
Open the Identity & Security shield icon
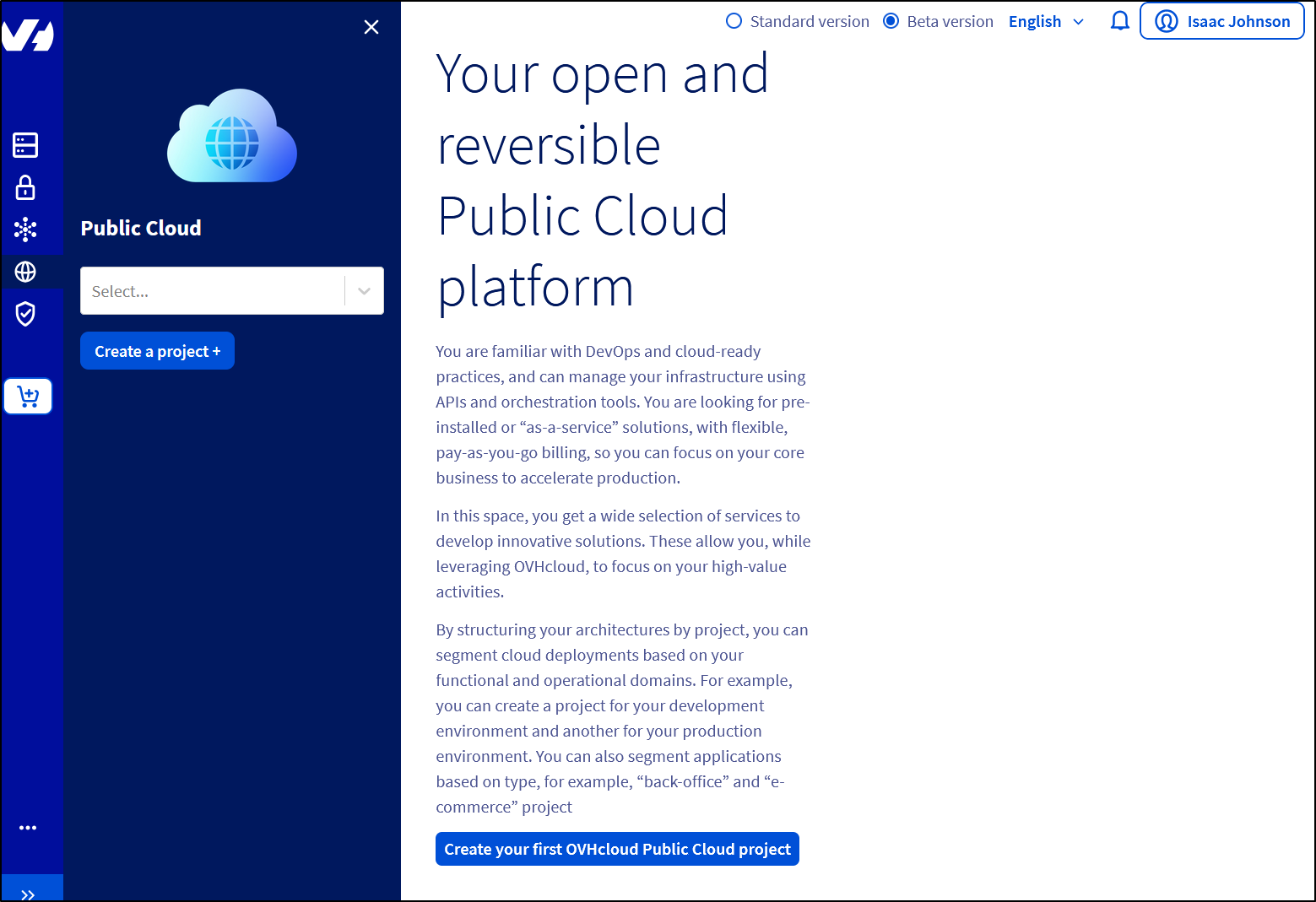tap(24, 313)
